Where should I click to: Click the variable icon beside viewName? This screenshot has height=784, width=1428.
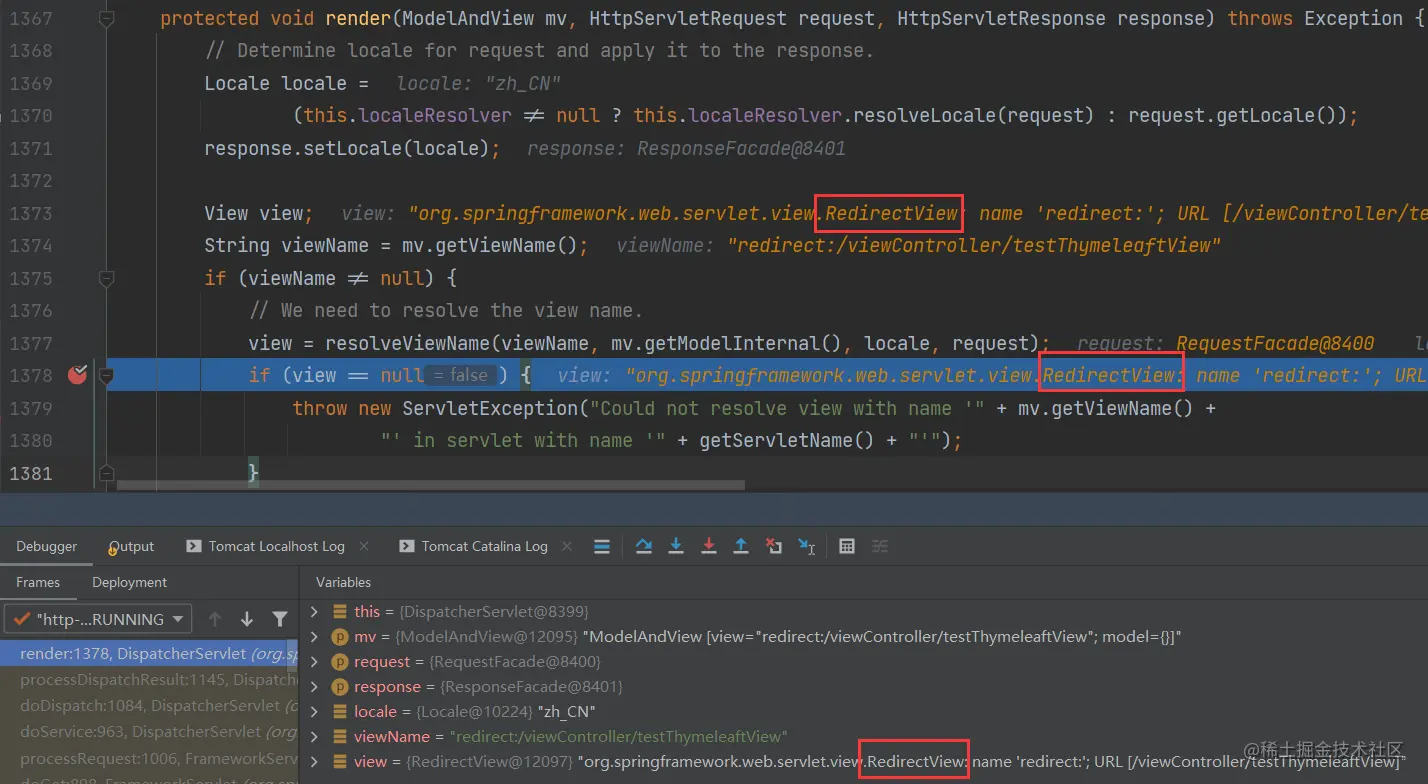pos(340,736)
